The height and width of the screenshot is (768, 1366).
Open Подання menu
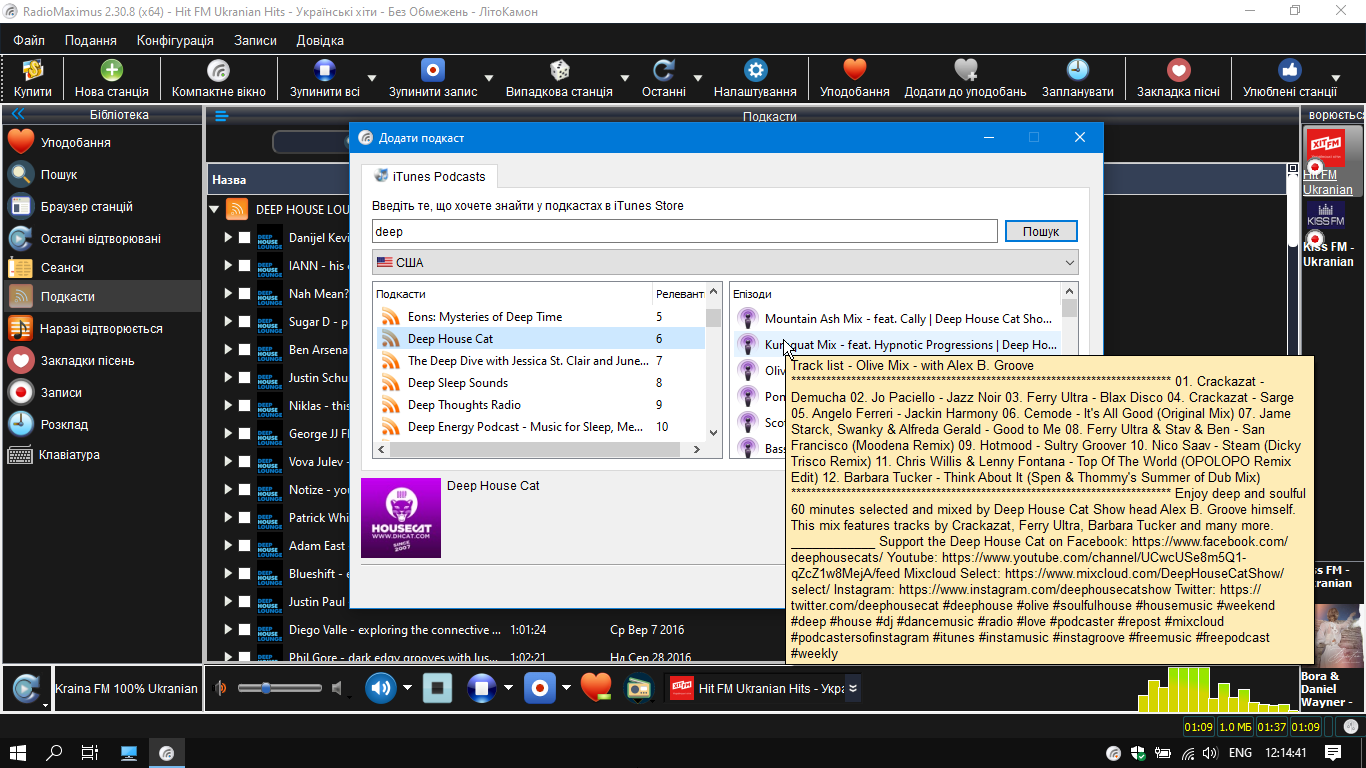click(91, 41)
